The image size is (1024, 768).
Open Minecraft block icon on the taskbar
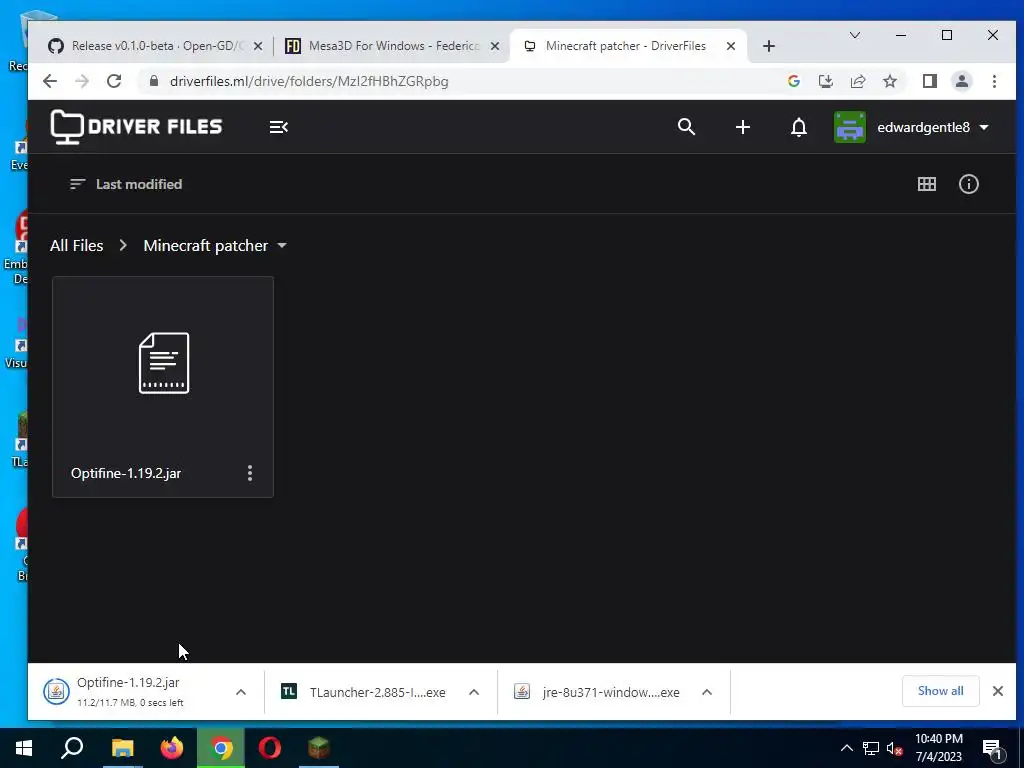point(319,748)
